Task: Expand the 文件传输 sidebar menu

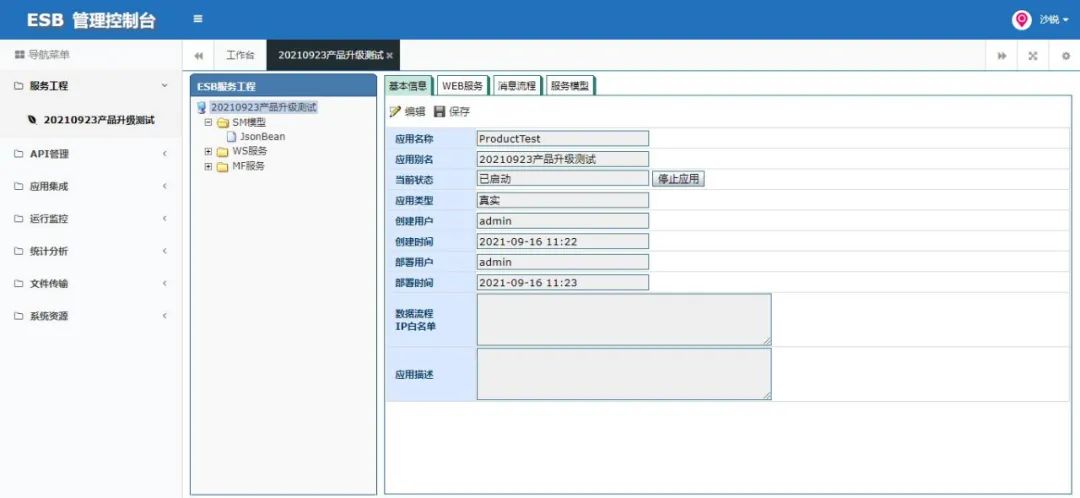Action: [x=91, y=283]
